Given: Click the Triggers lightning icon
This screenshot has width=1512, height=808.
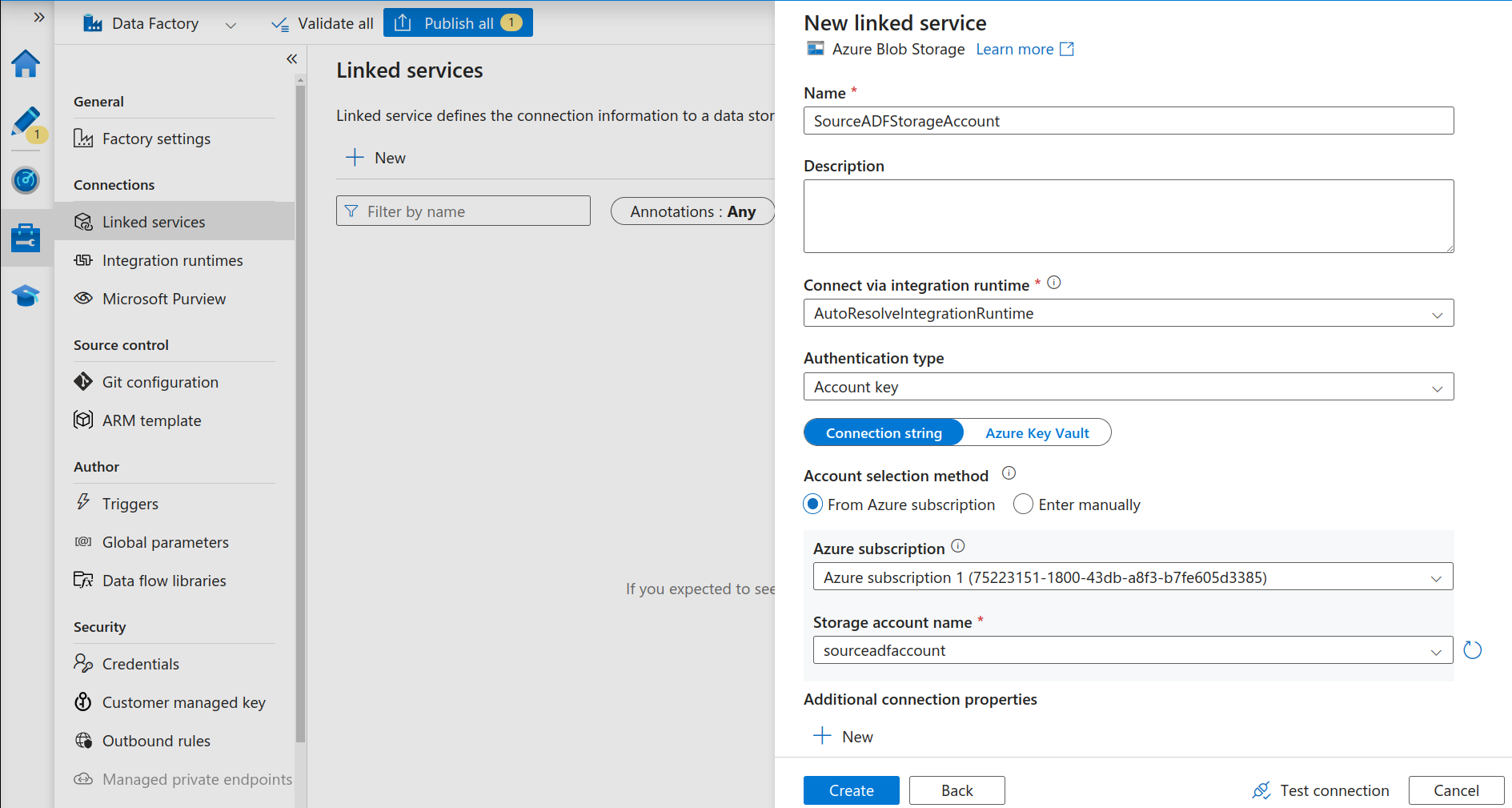Looking at the screenshot, I should click(83, 502).
